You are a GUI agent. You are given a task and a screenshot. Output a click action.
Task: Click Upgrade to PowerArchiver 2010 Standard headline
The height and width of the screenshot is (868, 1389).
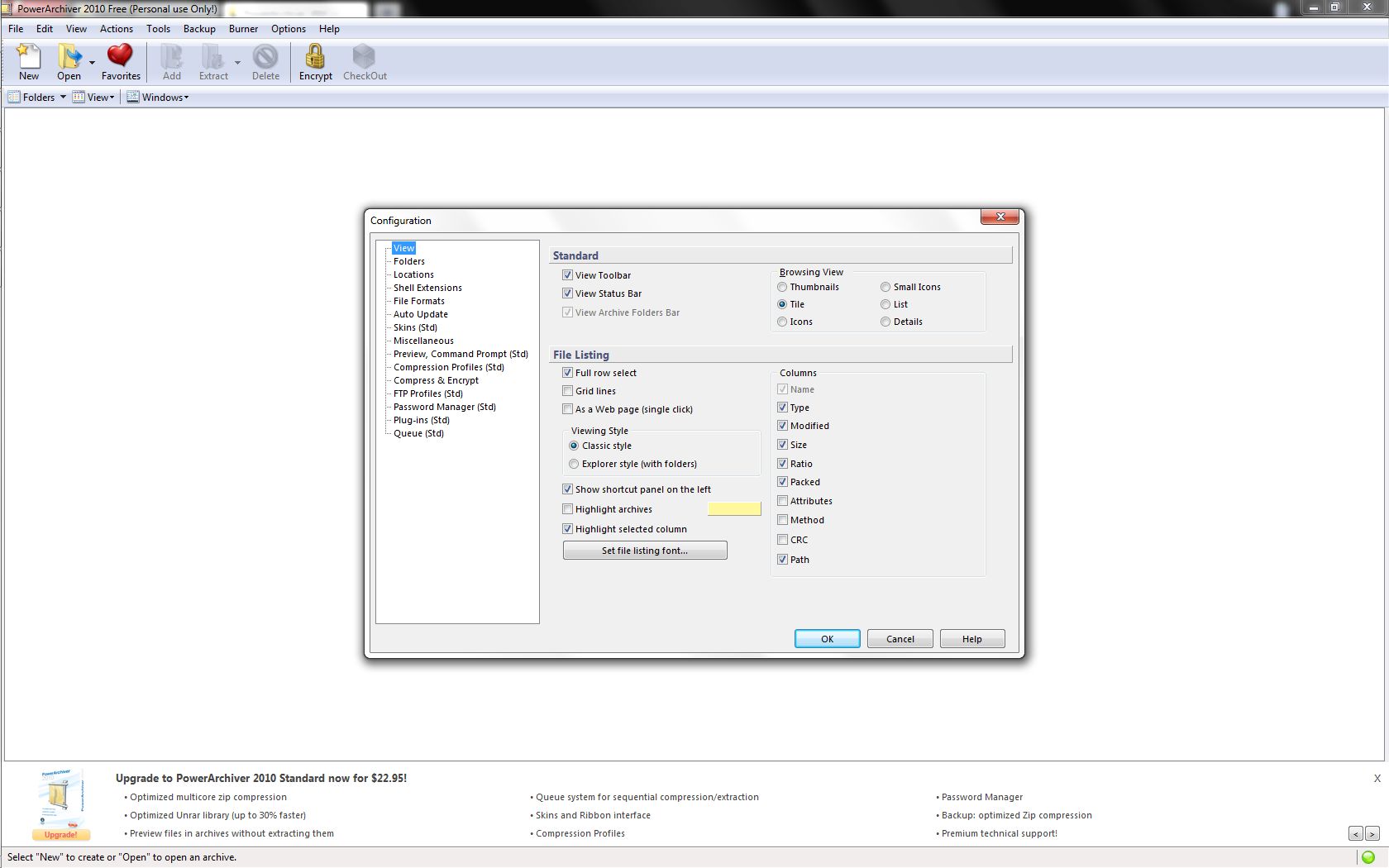[x=261, y=778]
